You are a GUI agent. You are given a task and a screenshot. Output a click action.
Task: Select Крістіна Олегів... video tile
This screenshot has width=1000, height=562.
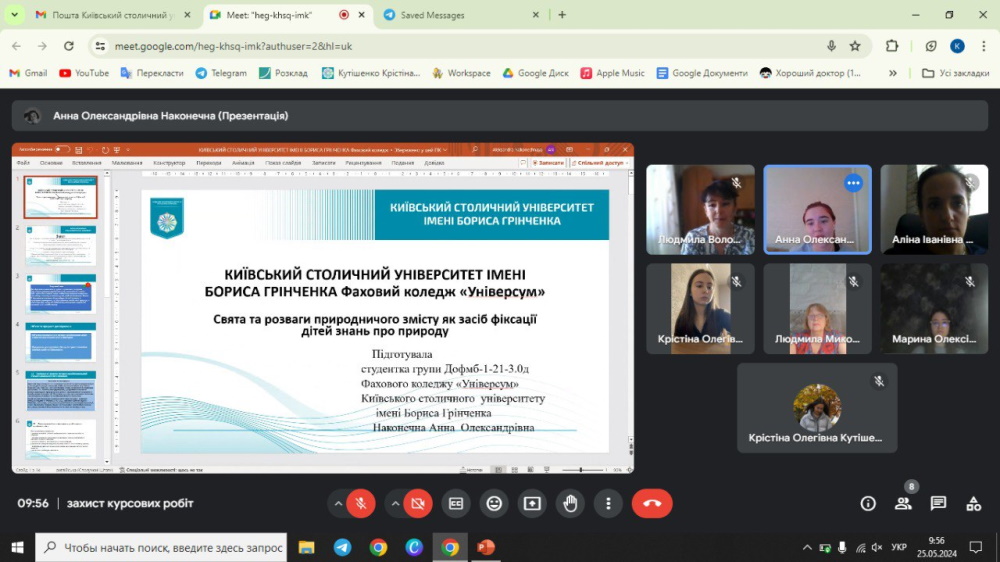700,309
